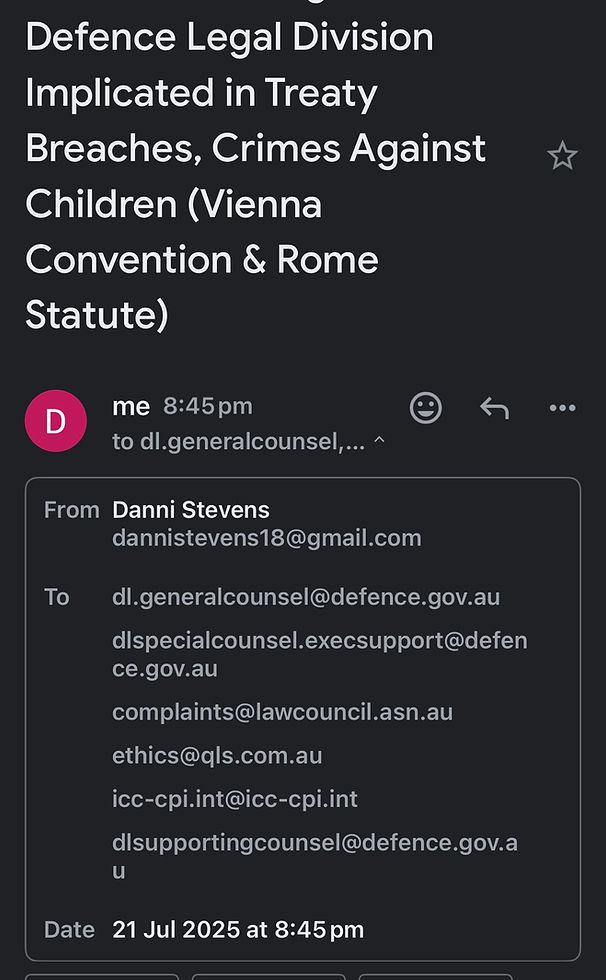Open complaints@lawcouncil.asn.au recipient
Screen dimensions: 606x980
pos(282,712)
